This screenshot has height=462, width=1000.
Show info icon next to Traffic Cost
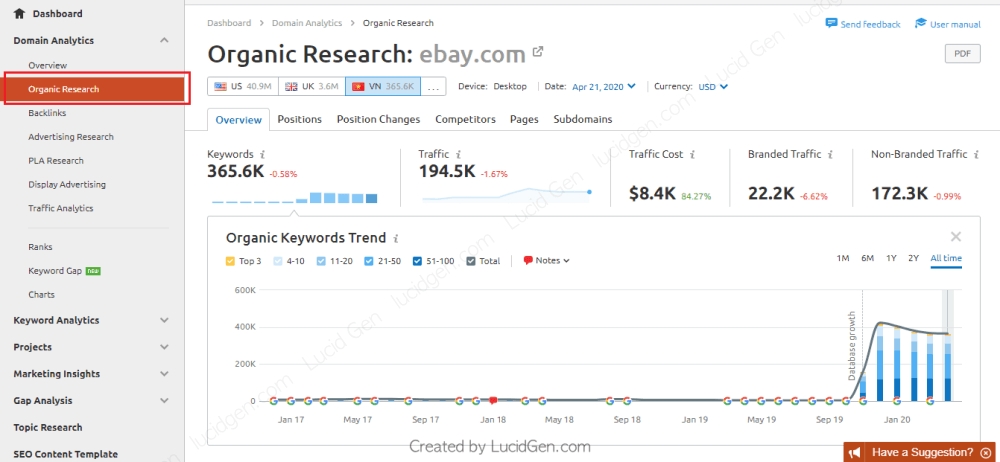[693, 154]
